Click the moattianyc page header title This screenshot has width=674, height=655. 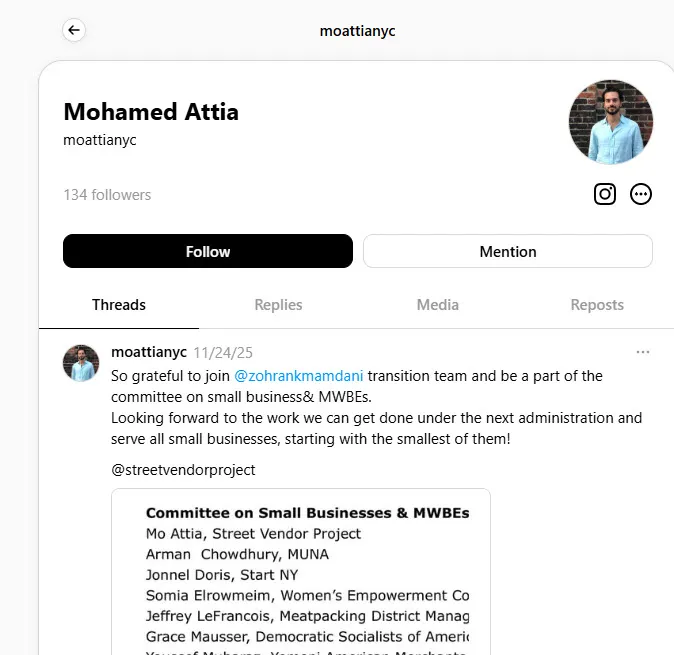(x=357, y=31)
